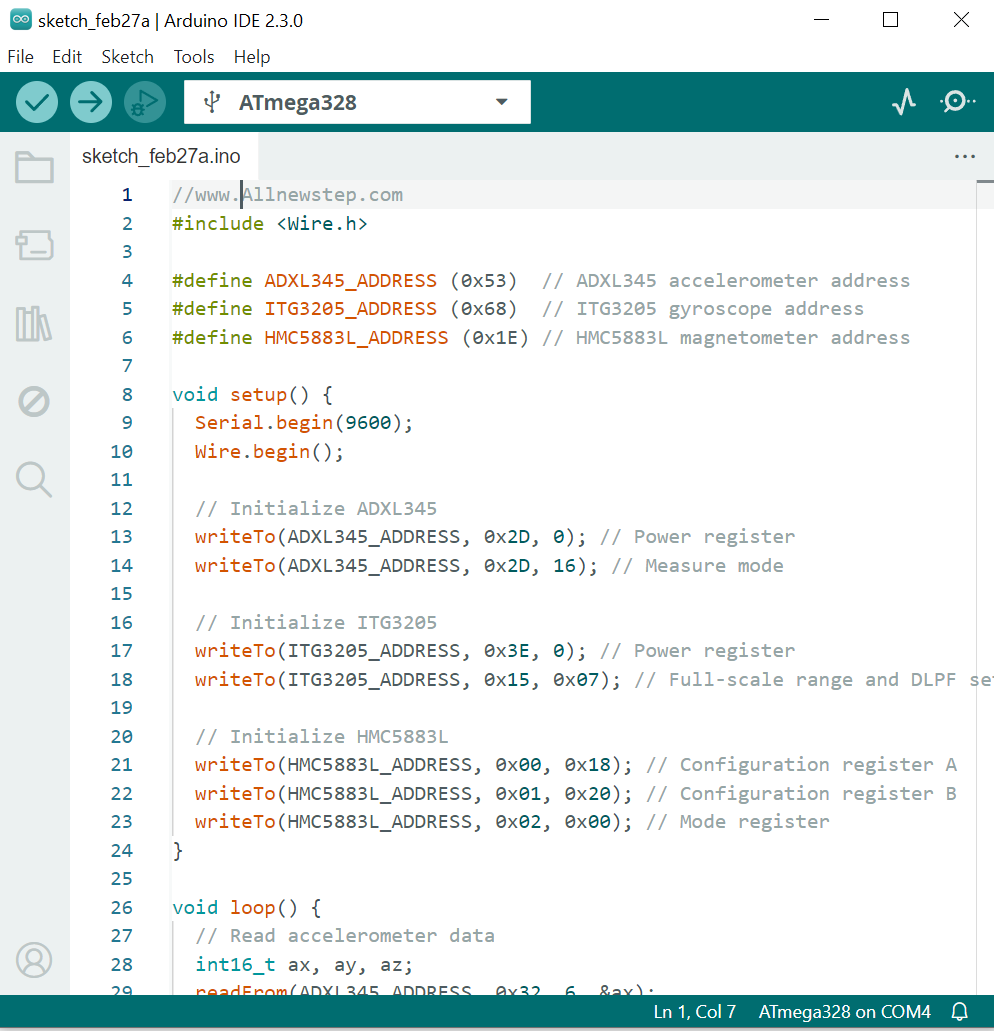The width and height of the screenshot is (994, 1031).
Task: Click Ln 1, Col 7 in the status bar
Action: 694,1011
